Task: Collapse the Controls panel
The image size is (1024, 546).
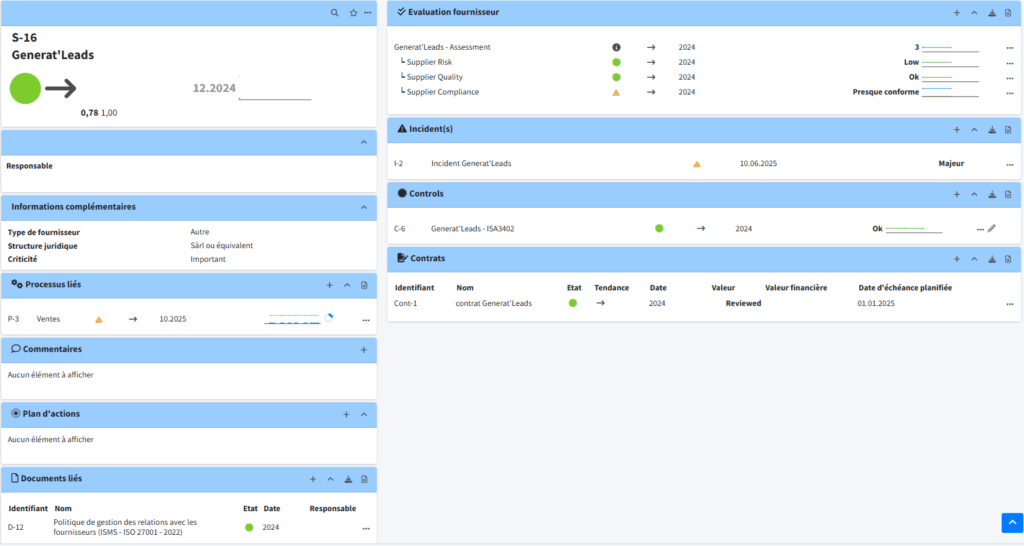Action: (x=974, y=194)
